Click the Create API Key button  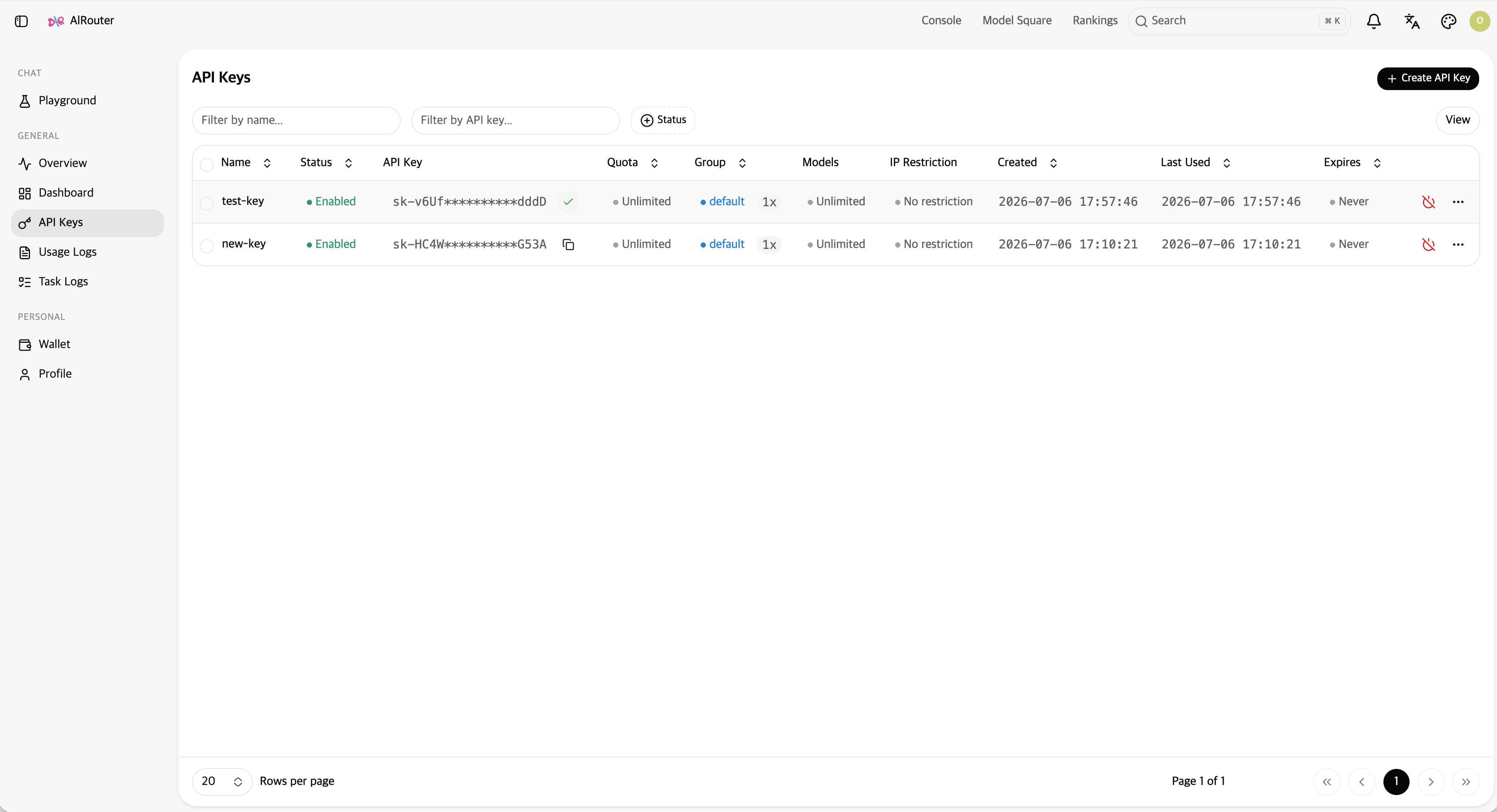1428,78
